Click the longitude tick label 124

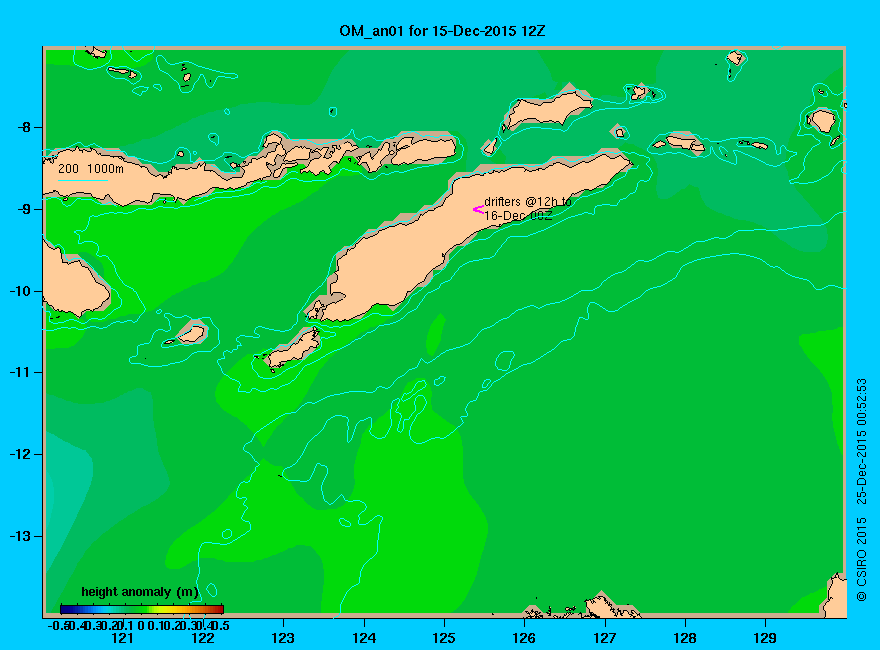pos(364,638)
